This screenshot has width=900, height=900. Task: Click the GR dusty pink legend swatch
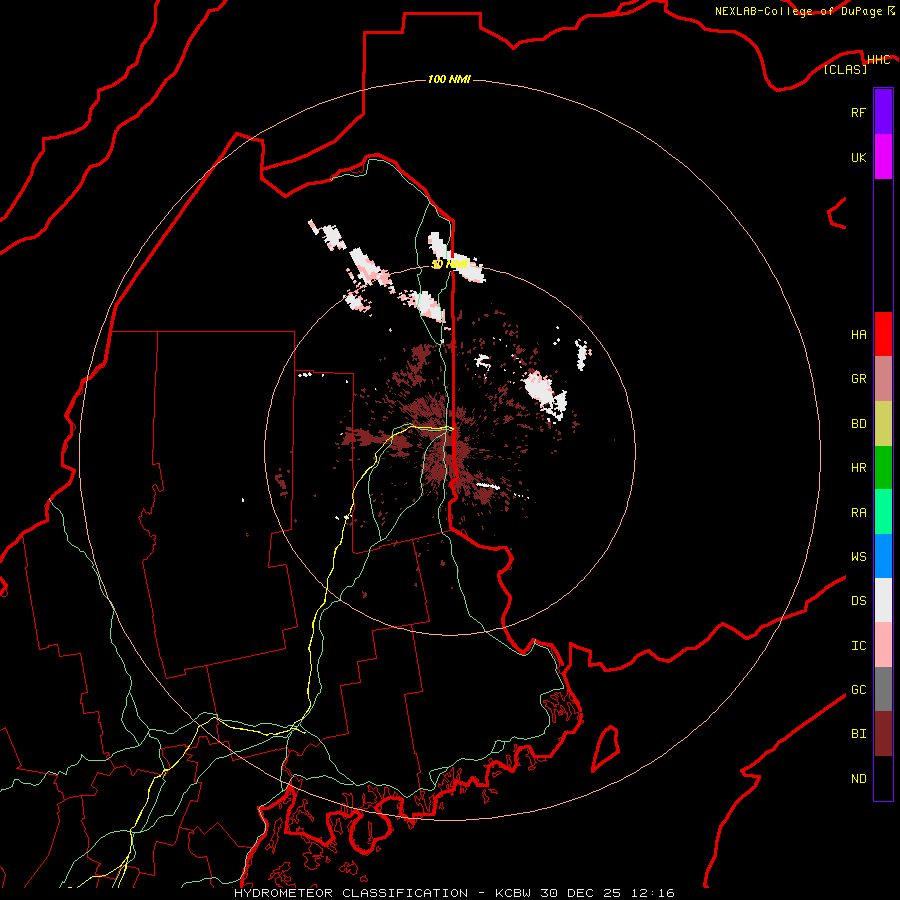[x=883, y=379]
